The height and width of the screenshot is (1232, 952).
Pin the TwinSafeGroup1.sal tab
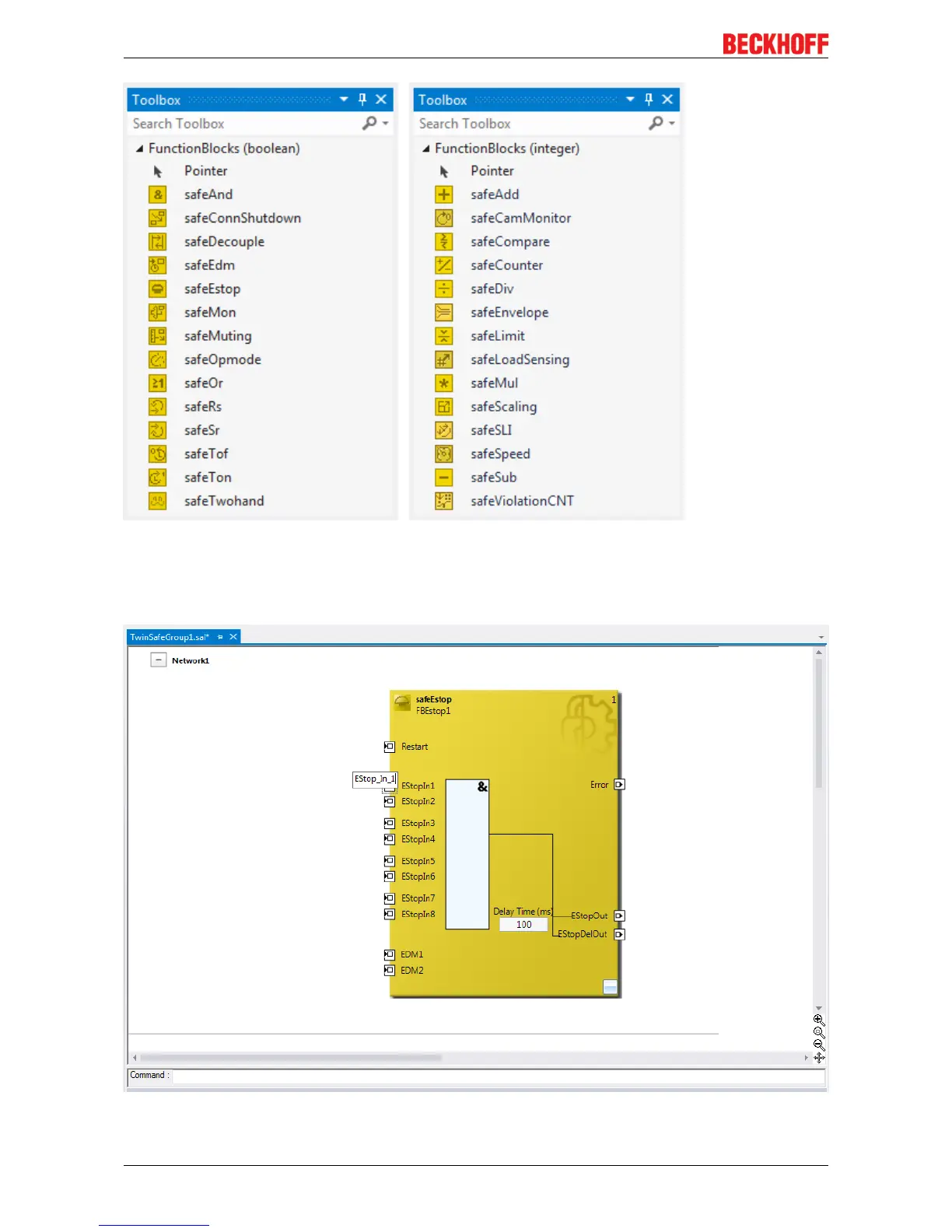[x=220, y=637]
